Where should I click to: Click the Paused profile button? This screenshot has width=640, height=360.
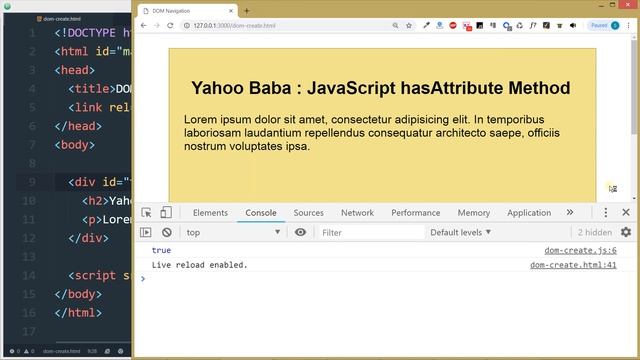604,25
